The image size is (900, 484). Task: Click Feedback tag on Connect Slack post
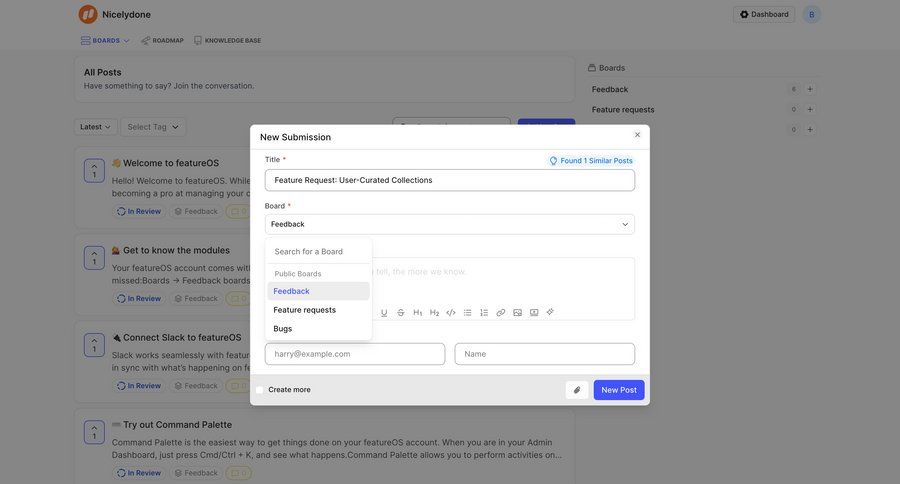click(x=196, y=386)
